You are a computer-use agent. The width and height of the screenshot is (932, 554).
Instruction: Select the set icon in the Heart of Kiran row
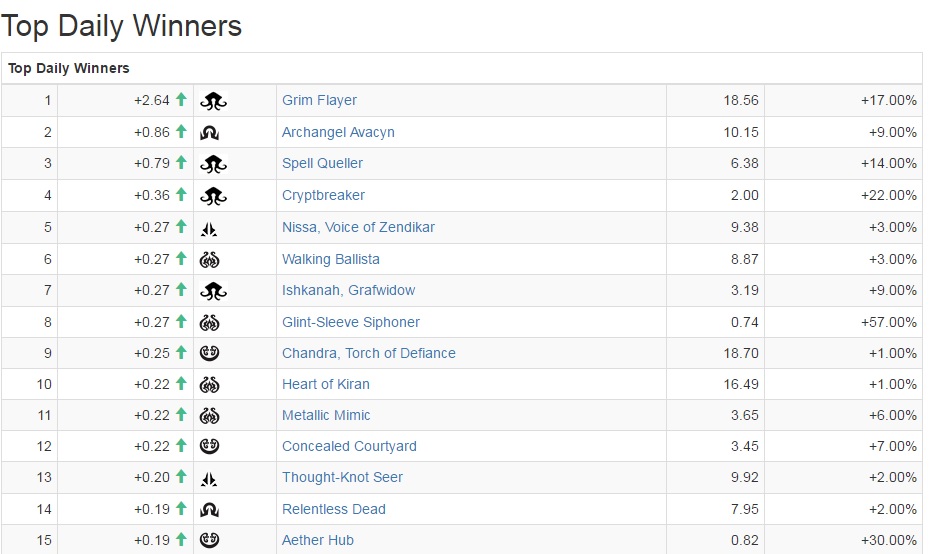[210, 385]
